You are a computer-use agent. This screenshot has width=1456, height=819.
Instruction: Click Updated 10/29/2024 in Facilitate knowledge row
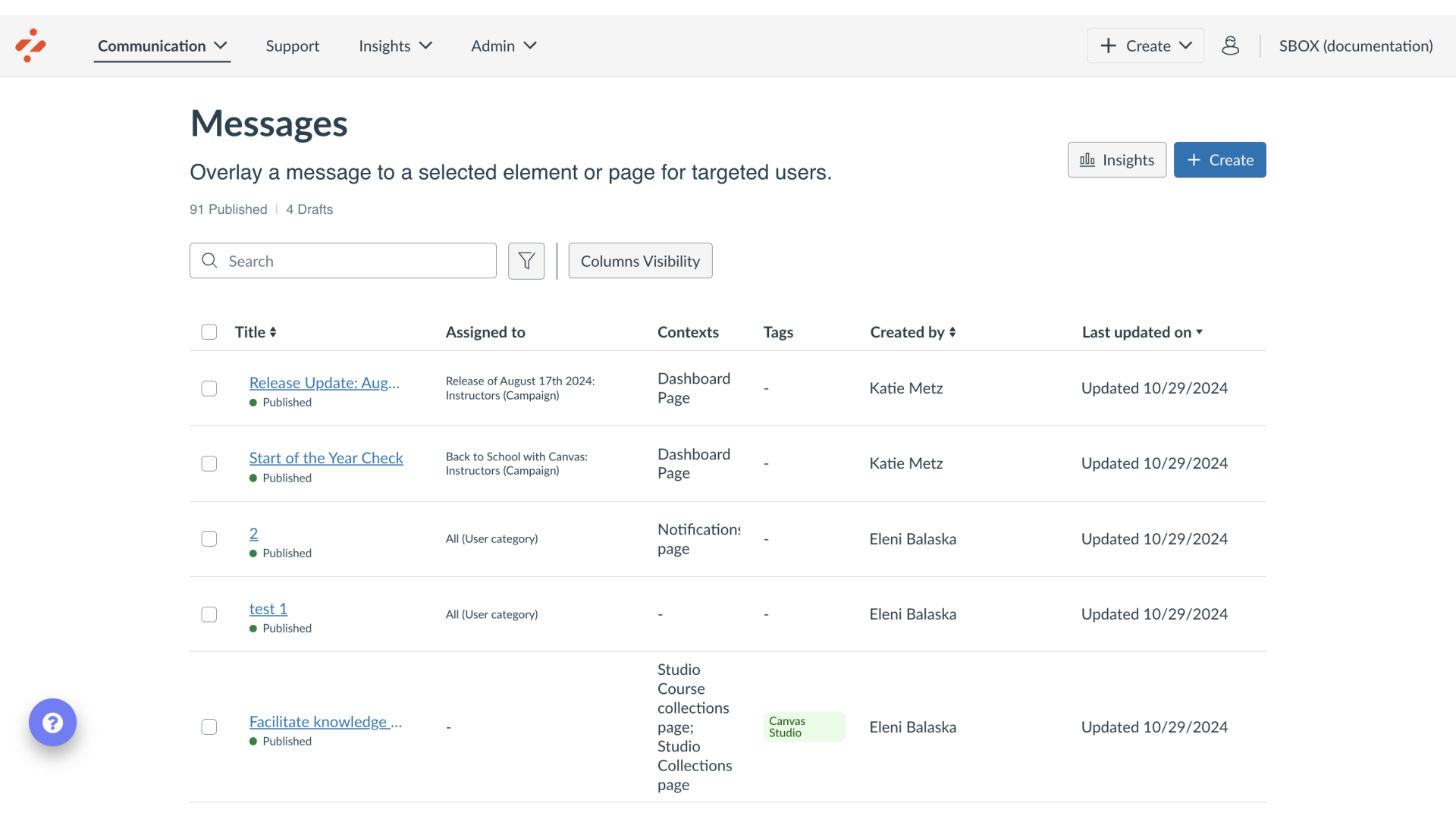(1154, 727)
